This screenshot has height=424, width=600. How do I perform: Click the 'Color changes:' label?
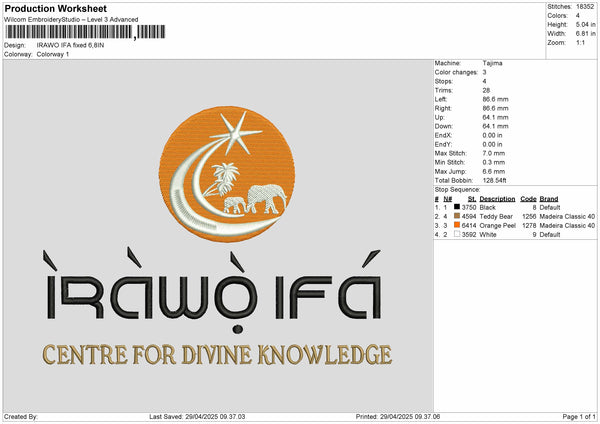[x=456, y=72]
